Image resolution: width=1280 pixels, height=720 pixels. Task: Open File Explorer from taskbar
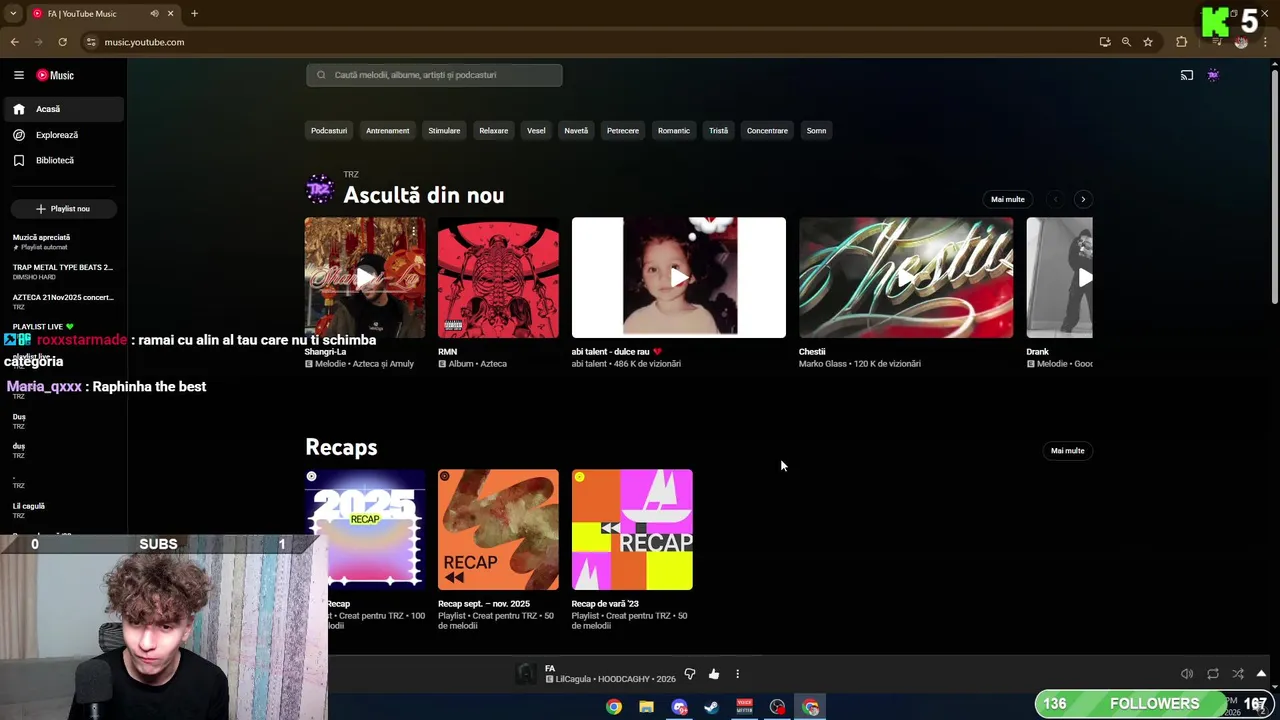click(x=647, y=707)
